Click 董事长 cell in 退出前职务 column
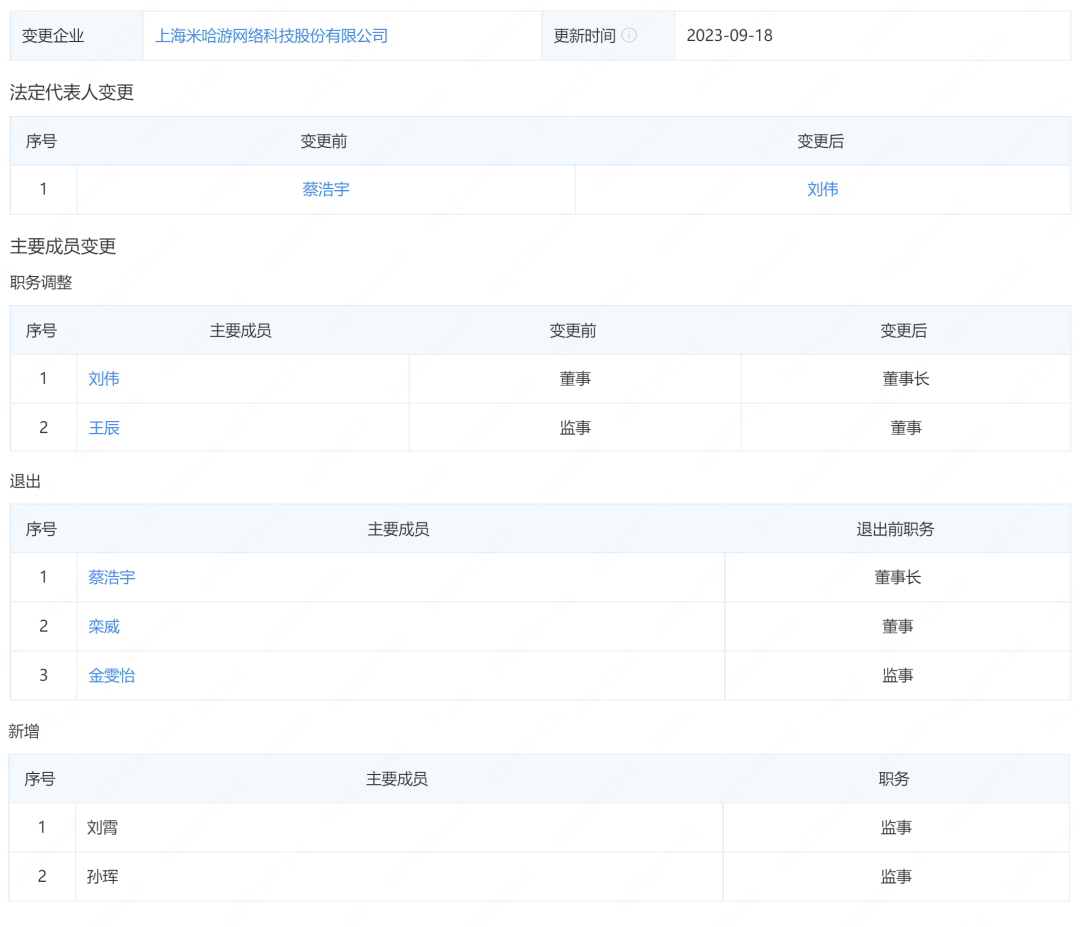Image resolution: width=1080 pixels, height=927 pixels. tap(897, 577)
